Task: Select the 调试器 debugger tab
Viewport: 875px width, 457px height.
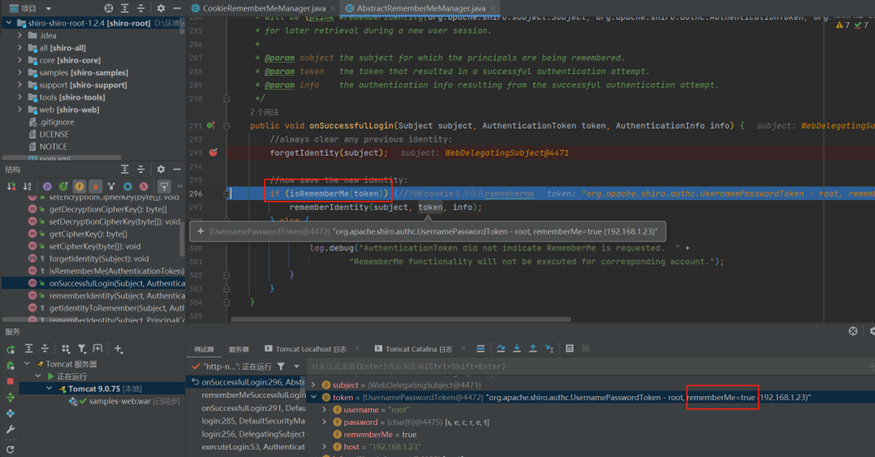Action: (204, 349)
